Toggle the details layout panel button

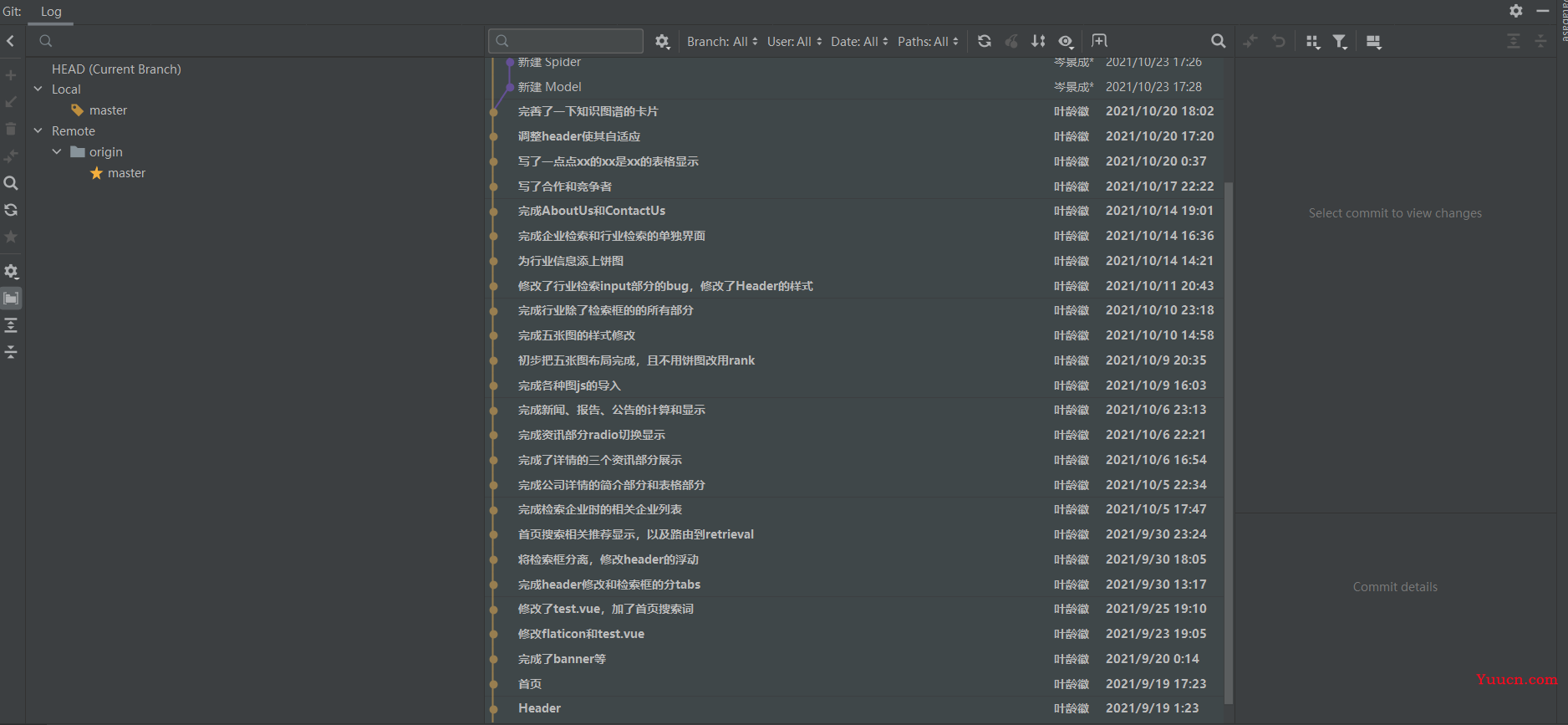point(1373,42)
